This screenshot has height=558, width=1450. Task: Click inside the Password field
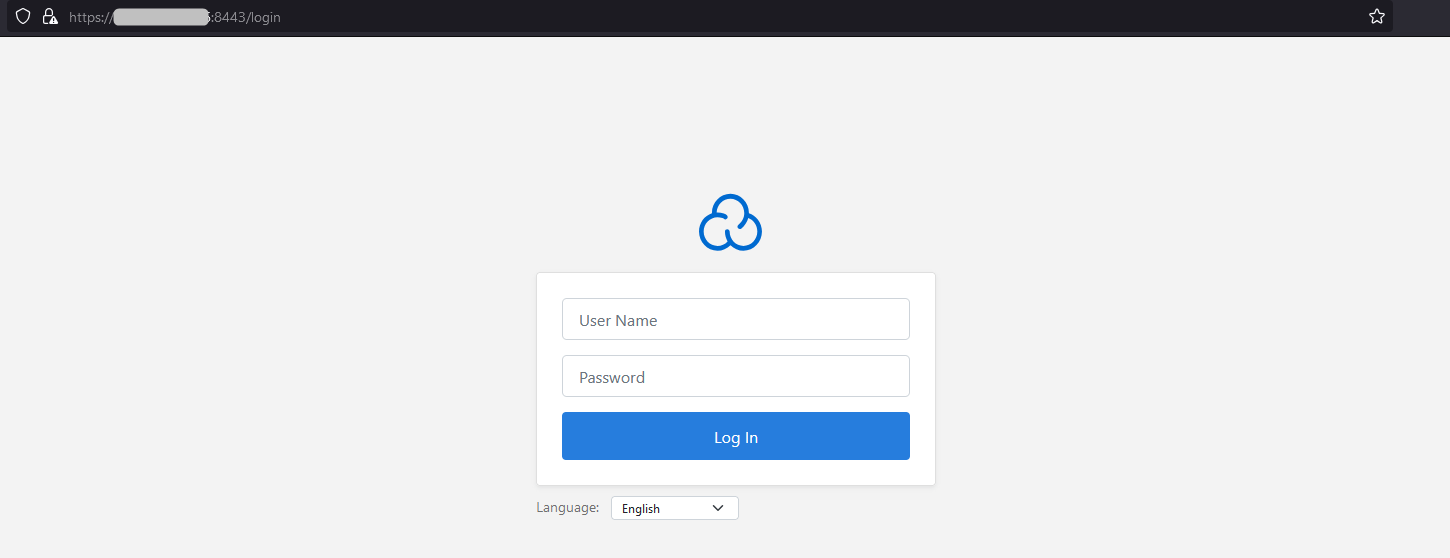735,377
